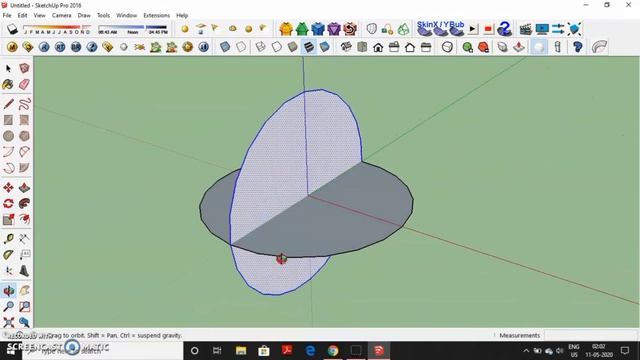Image resolution: width=640 pixels, height=360 pixels.
Task: Open the blue question mark help icon
Action: 504,29
